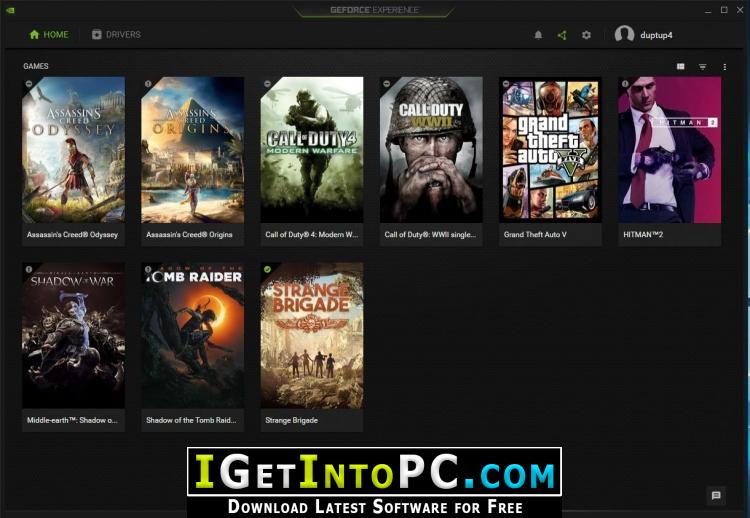Click status badge on Assassin's Creed Origins

148,84
